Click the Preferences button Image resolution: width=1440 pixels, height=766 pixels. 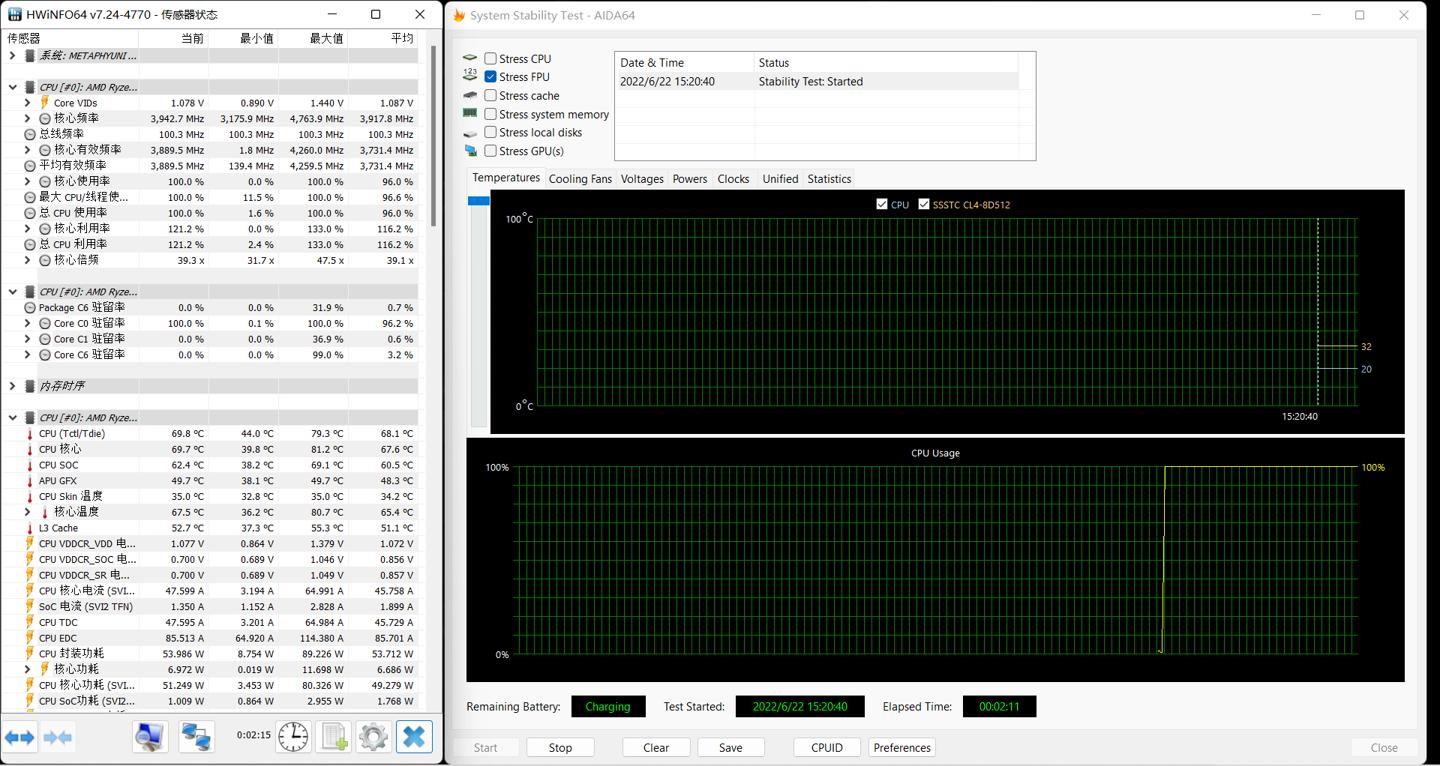902,748
